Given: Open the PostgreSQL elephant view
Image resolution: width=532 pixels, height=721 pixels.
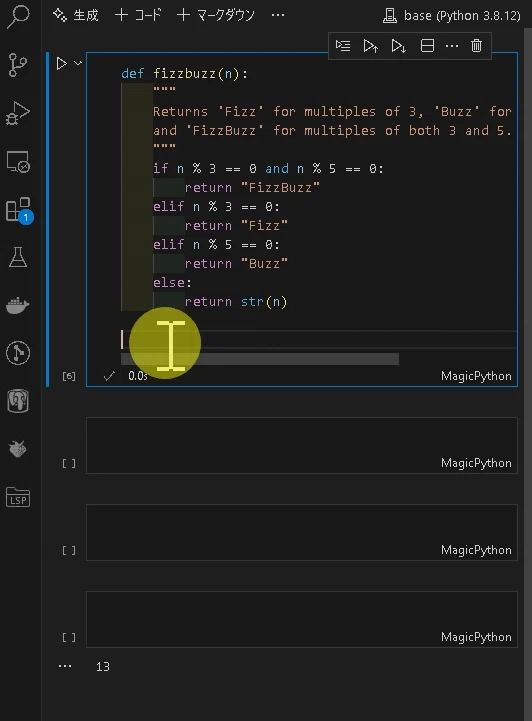Looking at the screenshot, I should [18, 401].
